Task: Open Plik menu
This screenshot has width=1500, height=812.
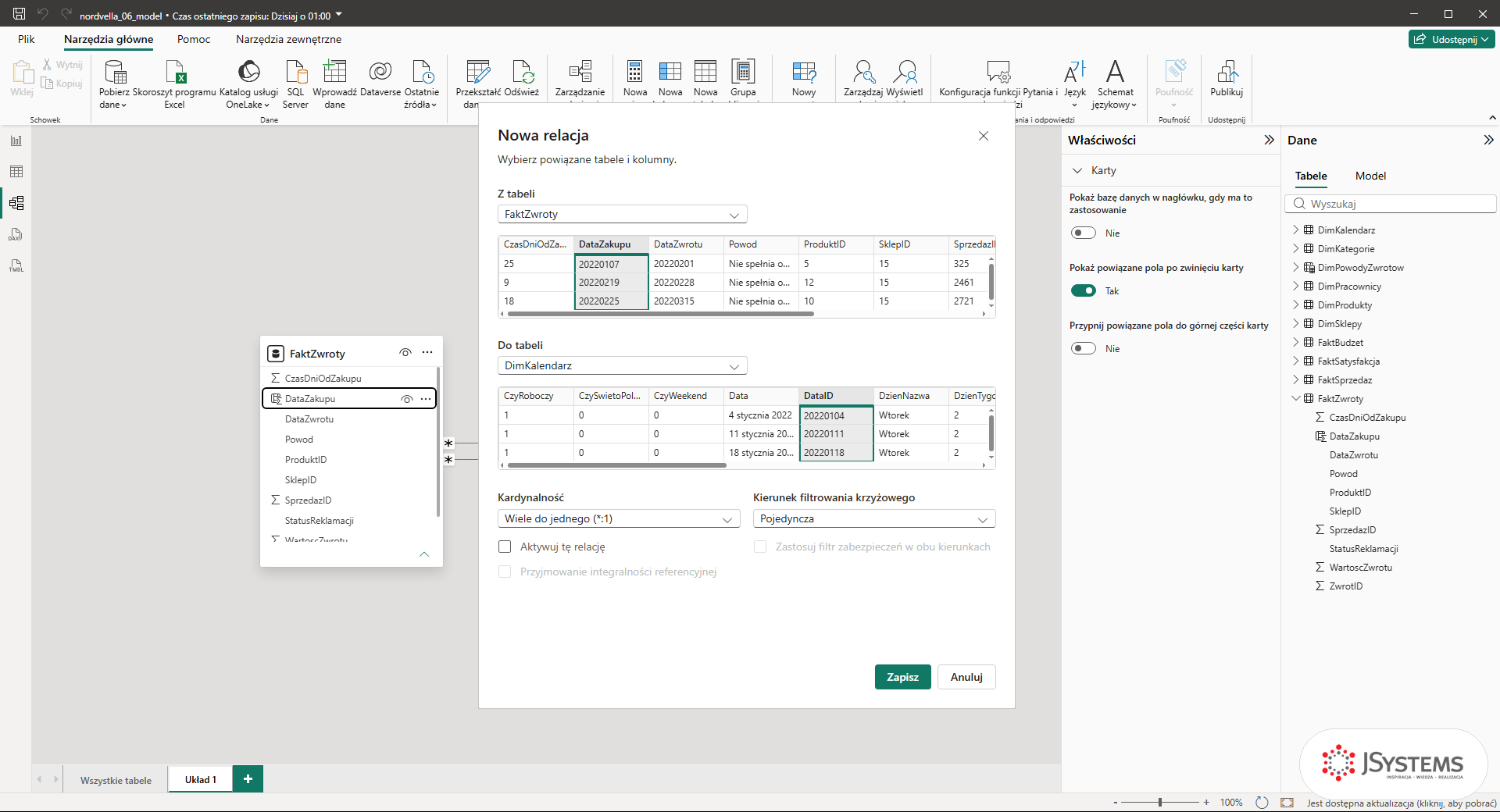Action: point(27,39)
